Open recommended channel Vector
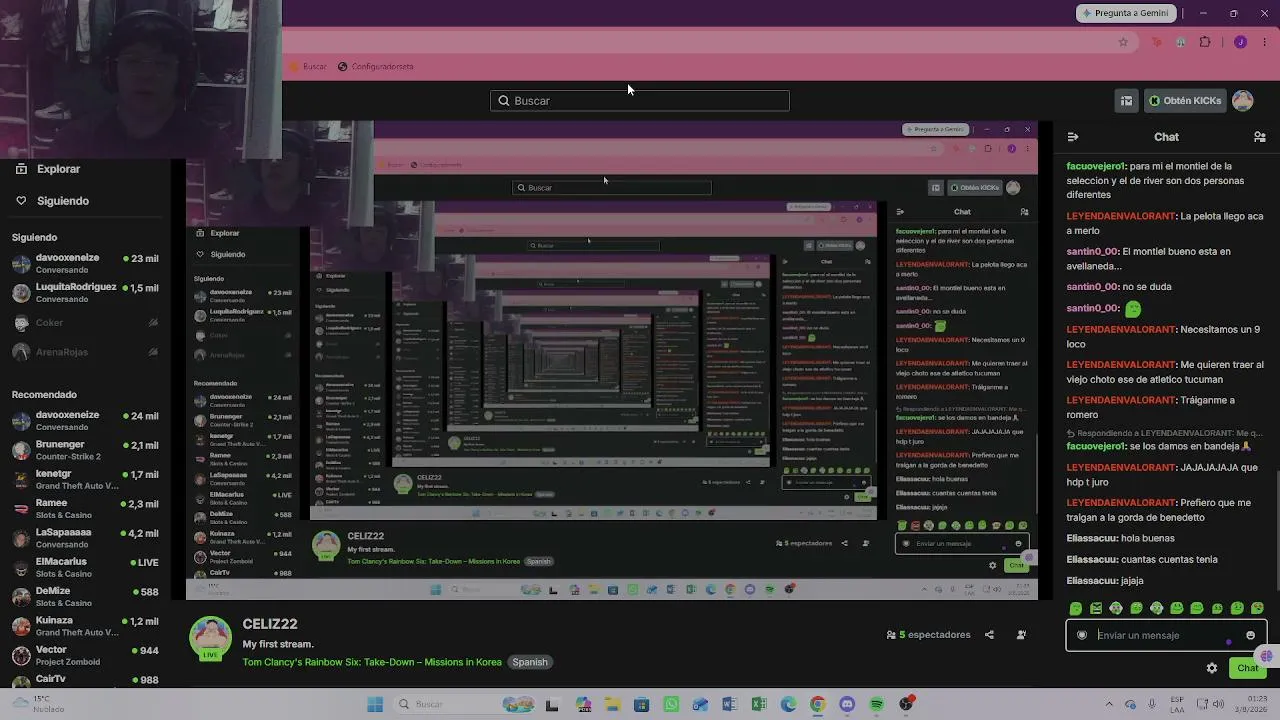This screenshot has height=720, width=1280. 85,655
